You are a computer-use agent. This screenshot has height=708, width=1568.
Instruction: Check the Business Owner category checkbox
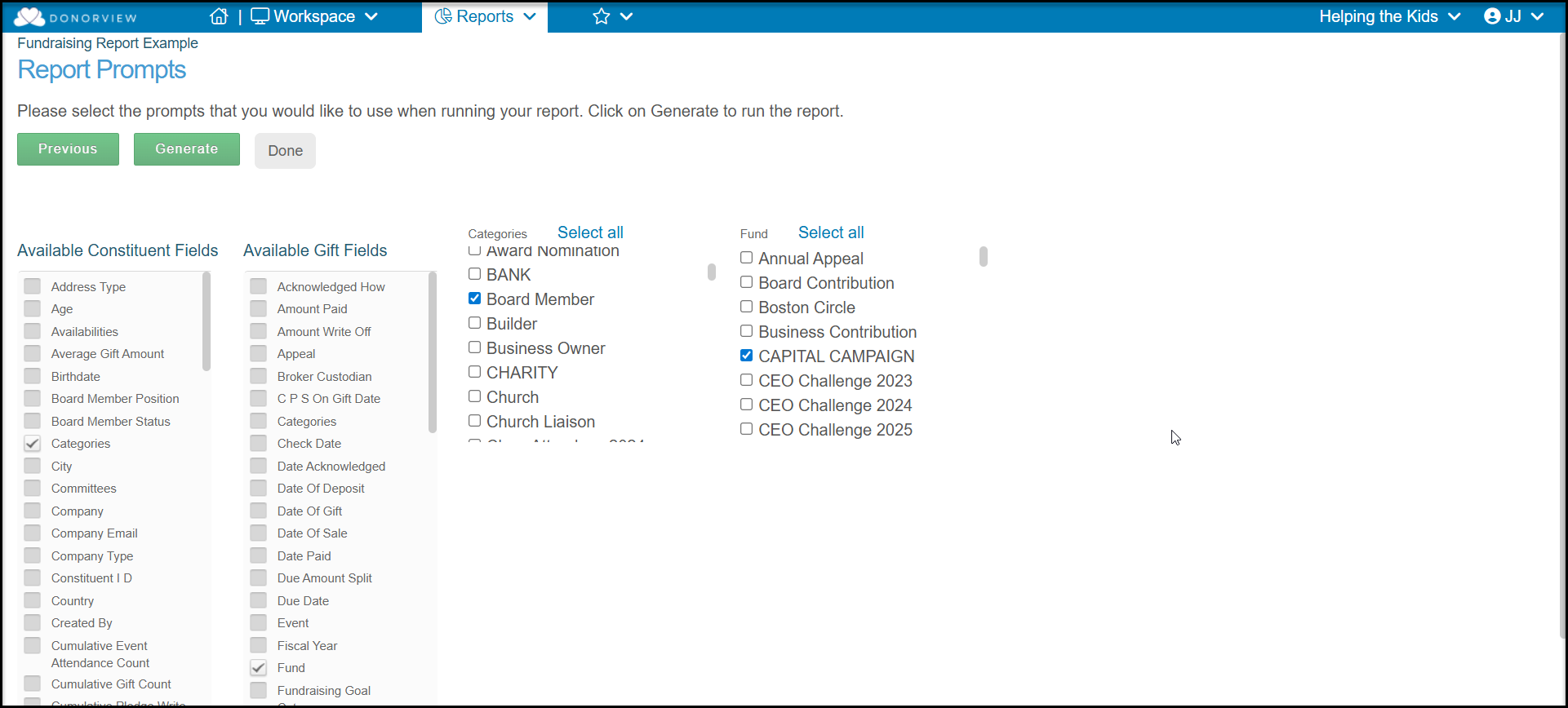coord(474,347)
